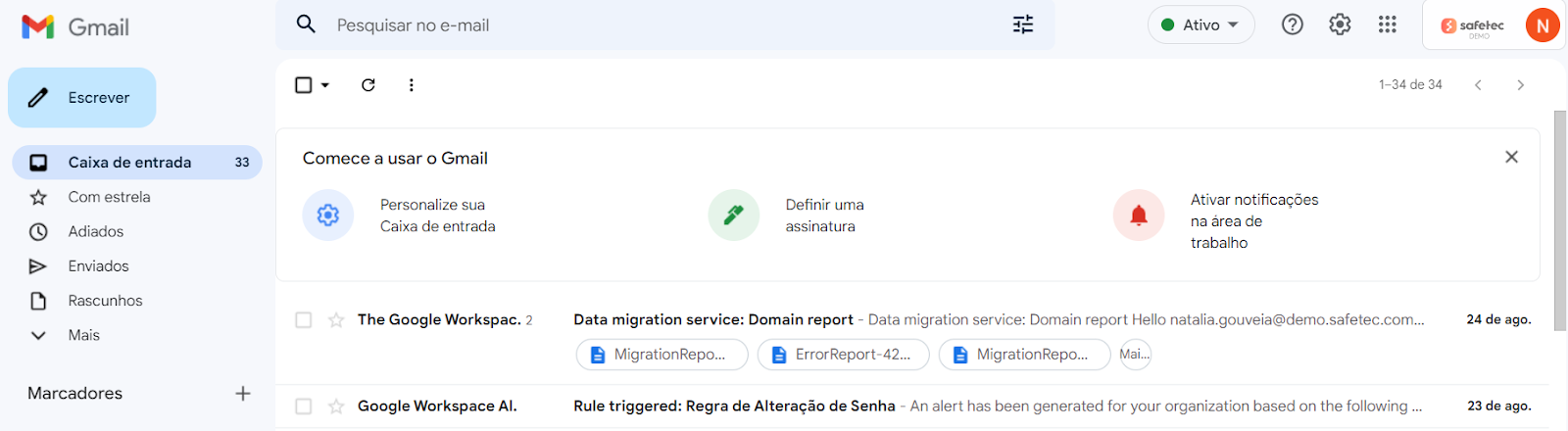Open the ErrorReport-42 attachment chip
This screenshot has width=1568, height=431.
click(x=844, y=355)
